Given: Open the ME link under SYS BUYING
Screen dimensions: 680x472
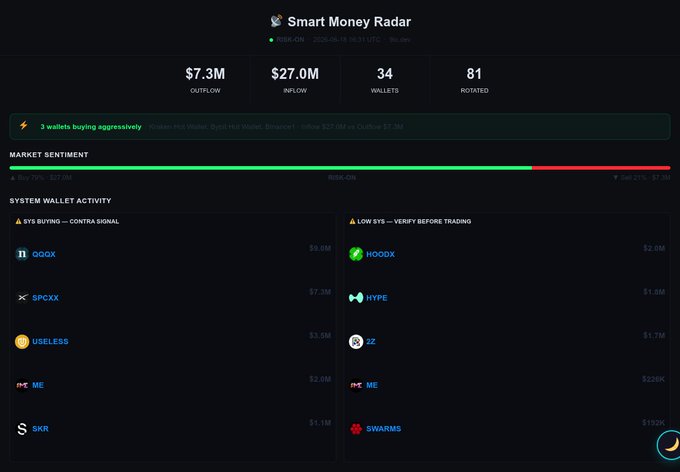Looking at the screenshot, I should coord(38,385).
